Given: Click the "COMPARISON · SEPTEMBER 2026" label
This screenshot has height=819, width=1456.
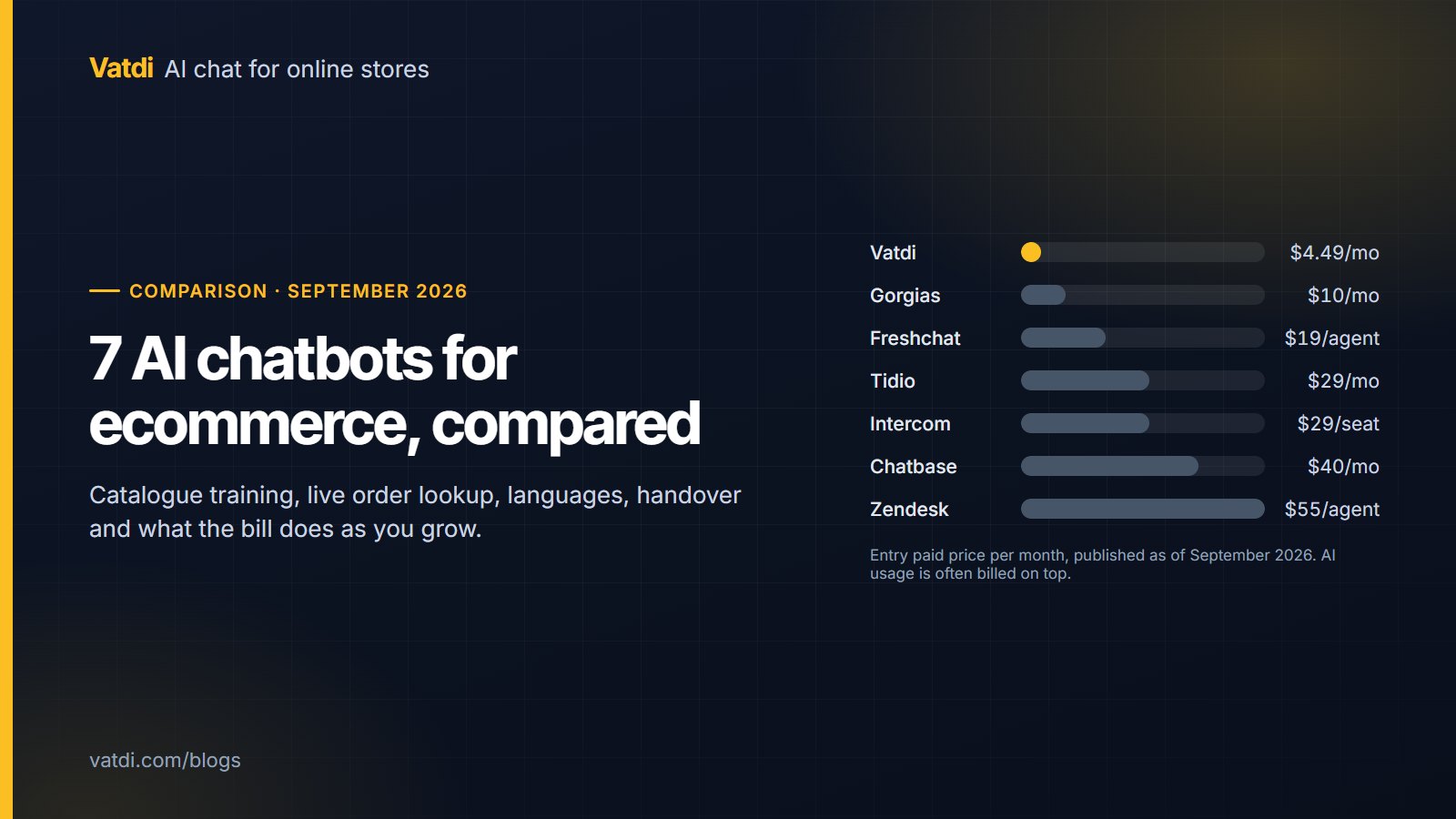Looking at the screenshot, I should pyautogui.click(x=298, y=291).
